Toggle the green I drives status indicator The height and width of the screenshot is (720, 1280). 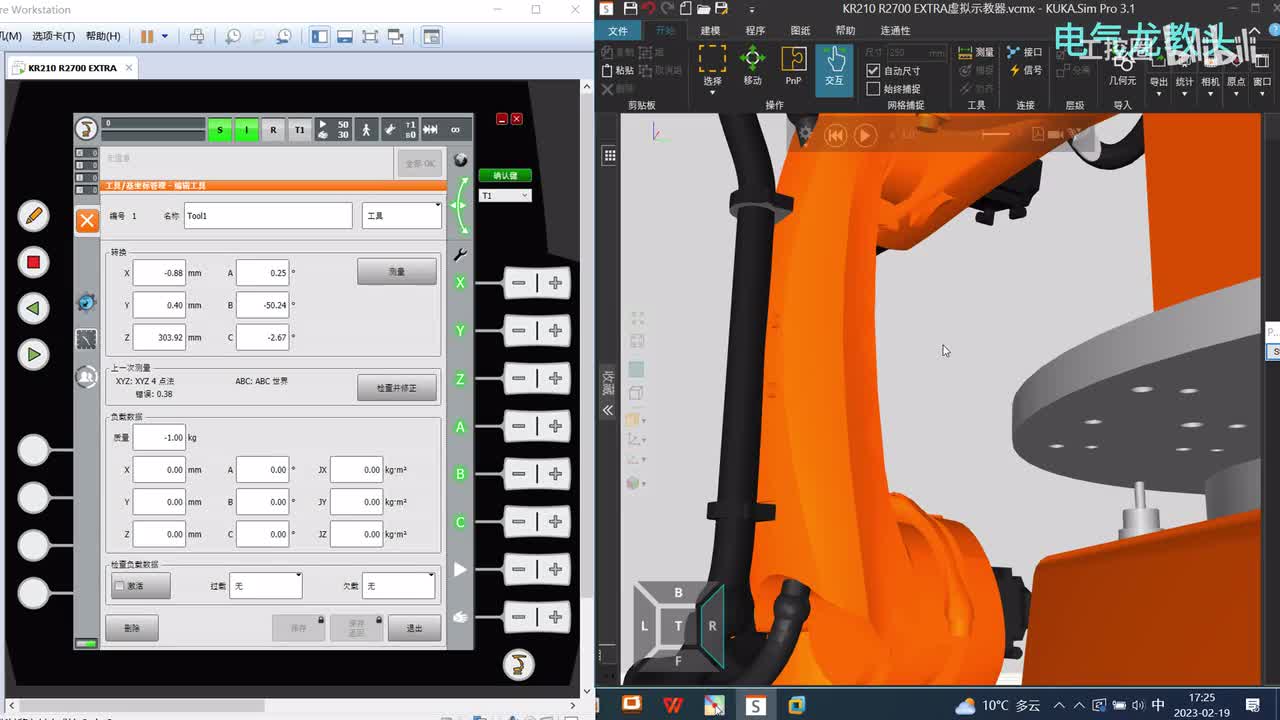(x=246, y=130)
